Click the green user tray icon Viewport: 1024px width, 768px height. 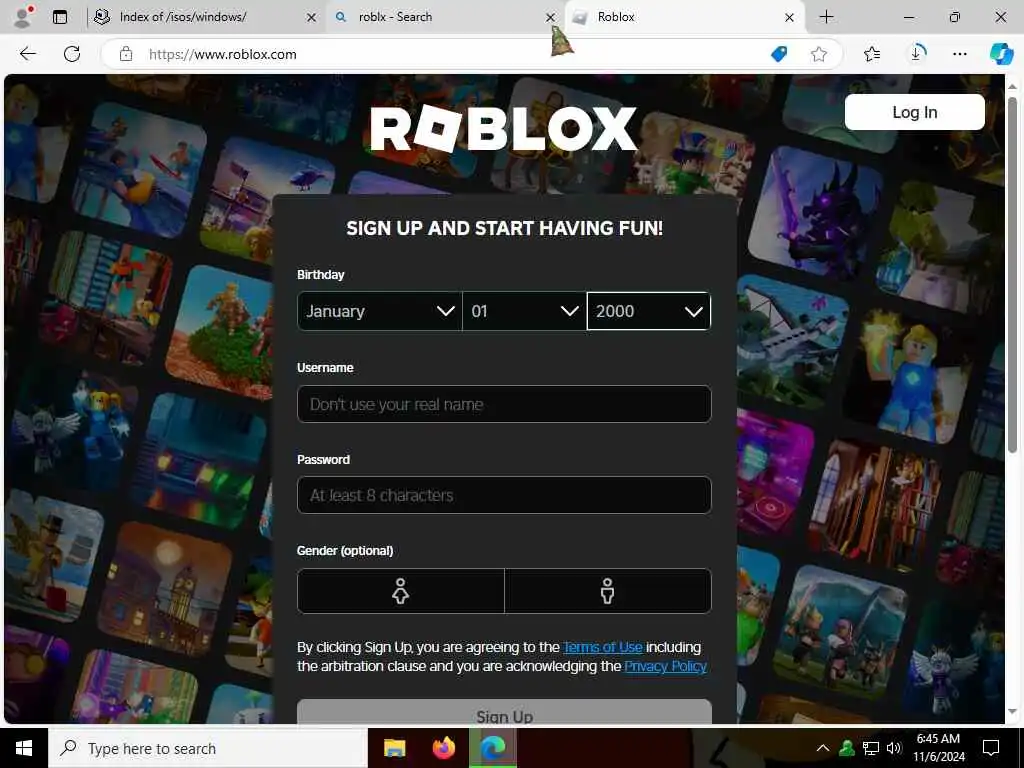[x=847, y=748]
